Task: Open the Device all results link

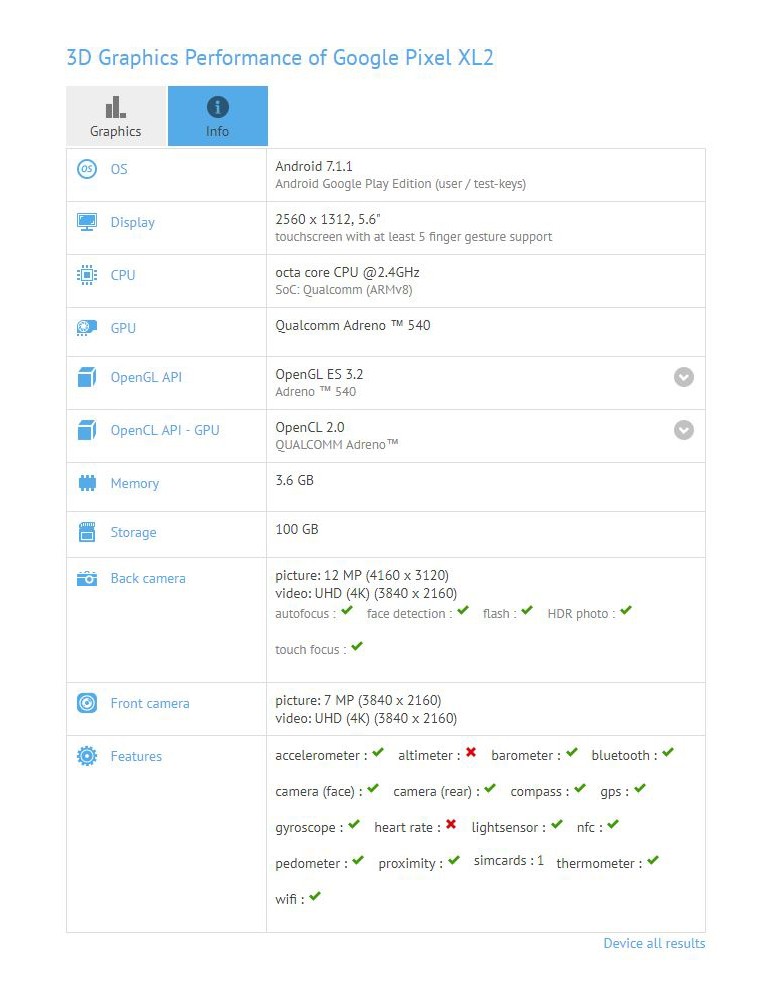Action: [x=654, y=943]
